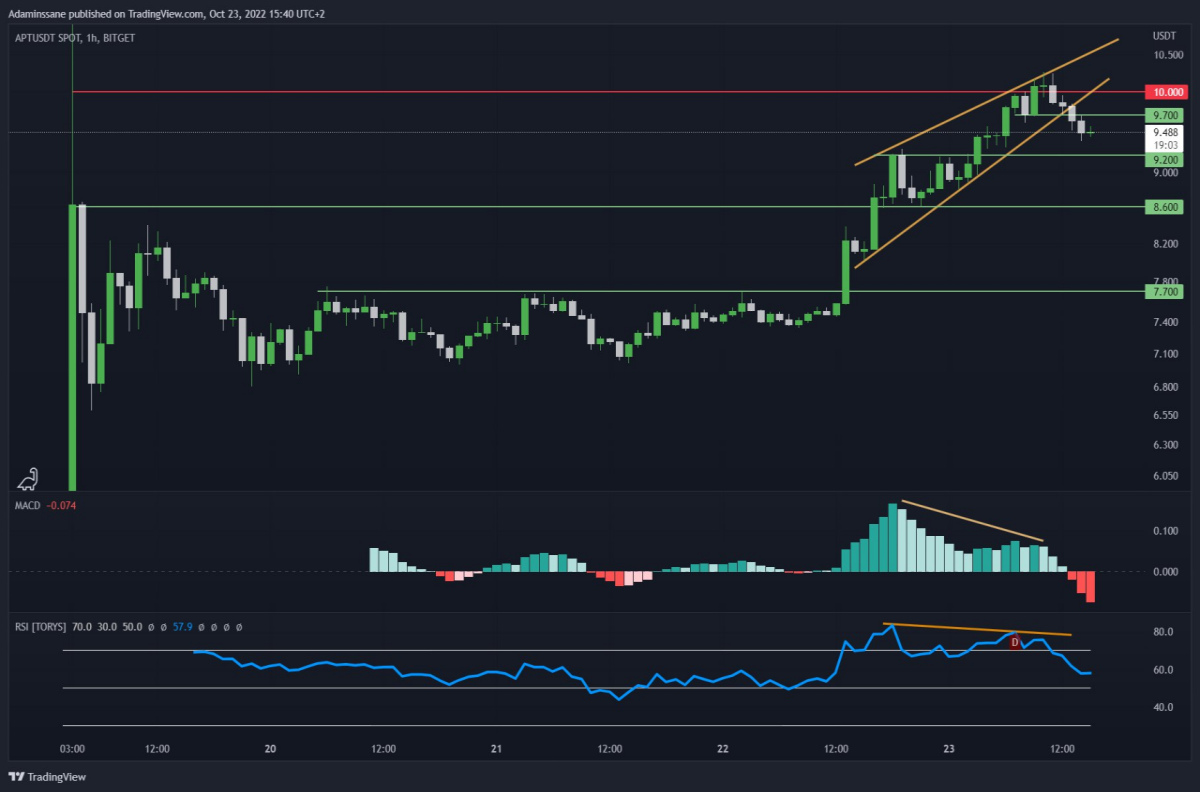This screenshot has width=1200, height=792.
Task: Click the date label 23 on time axis
Action: click(x=949, y=749)
